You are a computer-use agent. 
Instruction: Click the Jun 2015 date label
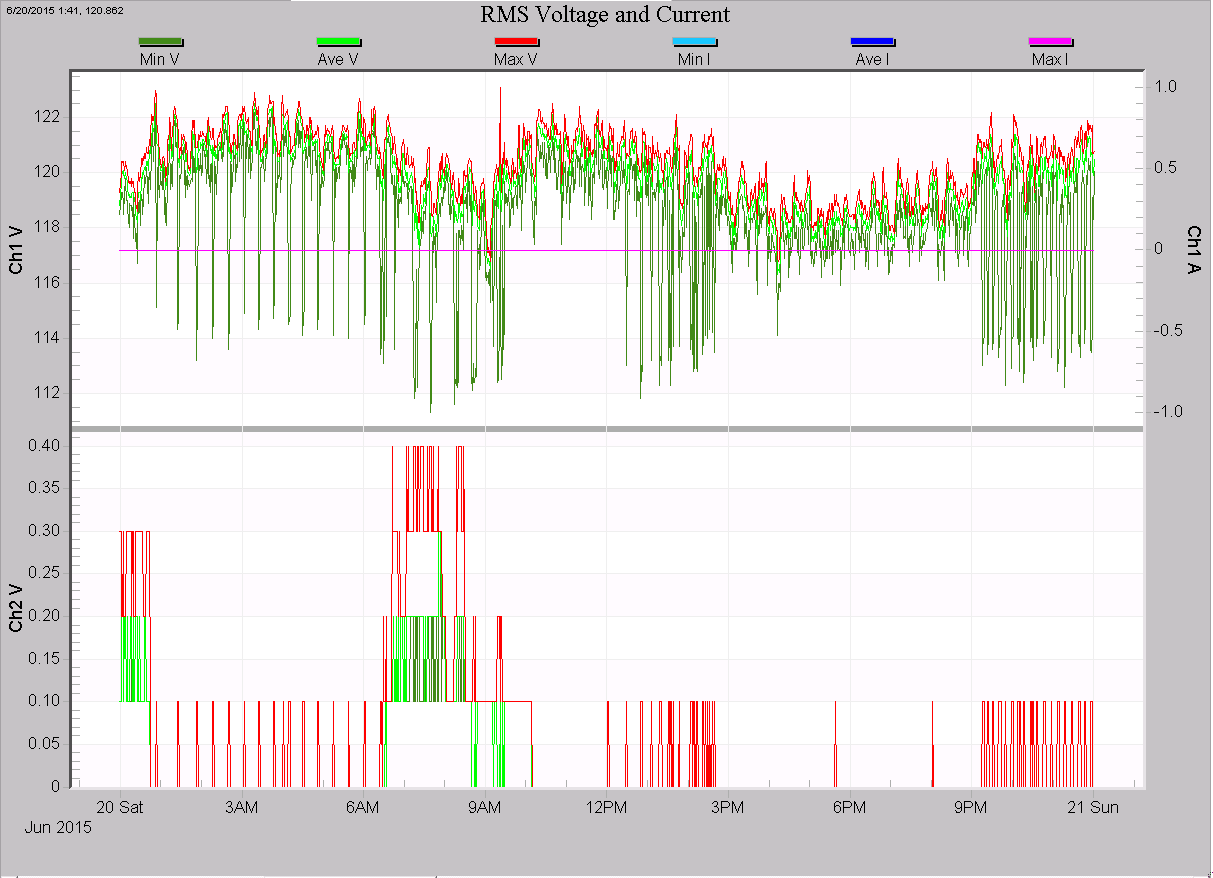click(x=59, y=828)
